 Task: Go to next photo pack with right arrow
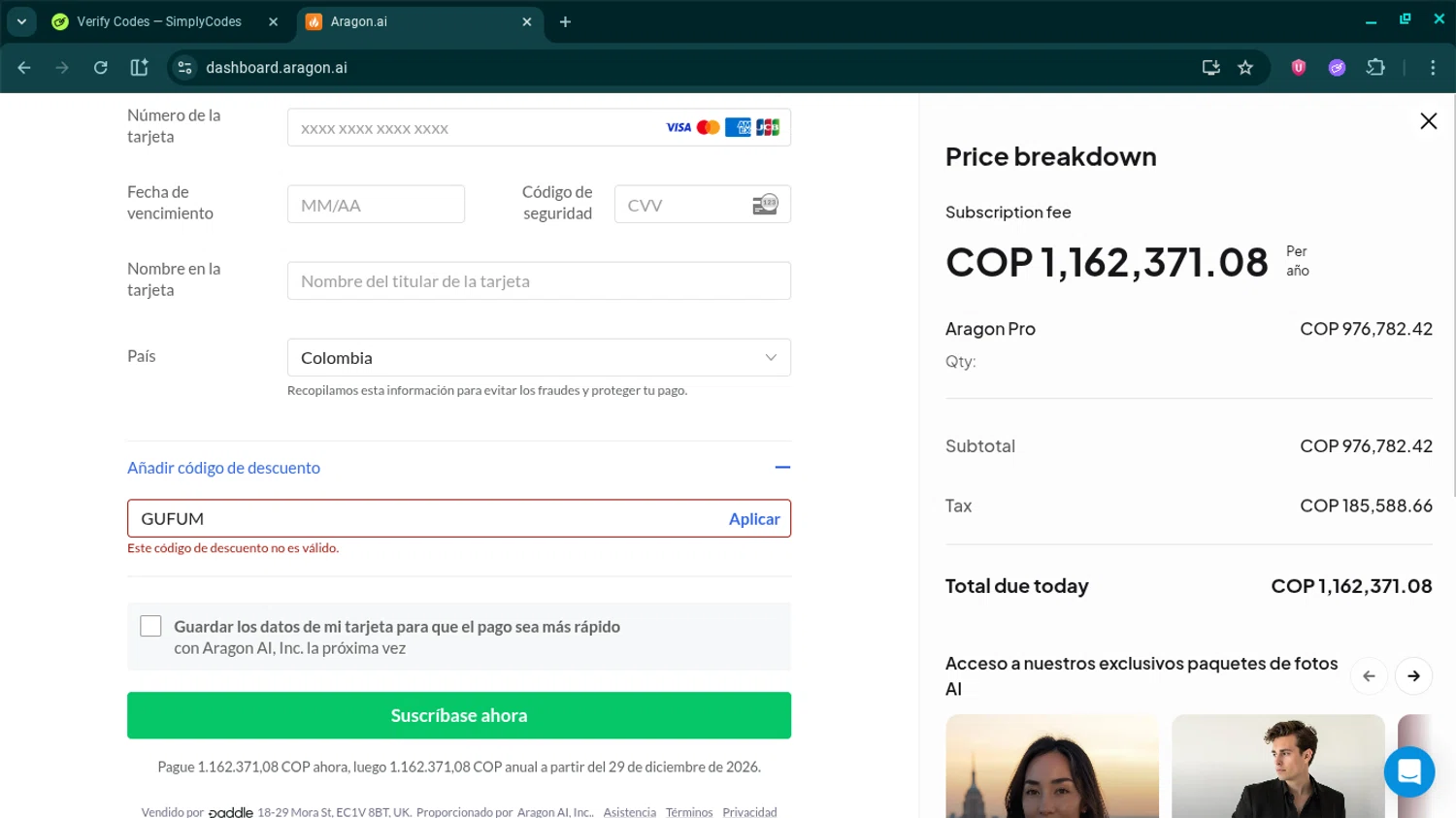click(1413, 676)
